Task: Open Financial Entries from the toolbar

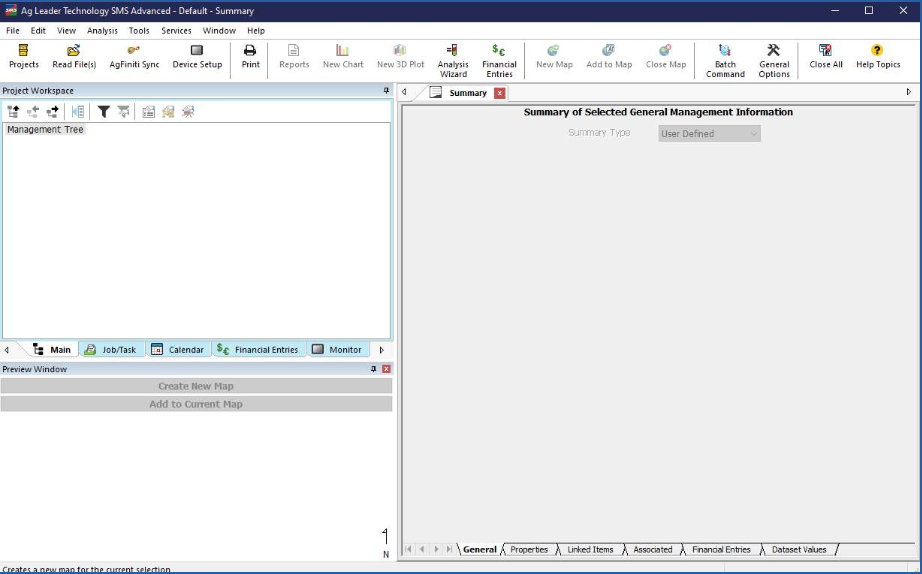Action: coord(499,61)
